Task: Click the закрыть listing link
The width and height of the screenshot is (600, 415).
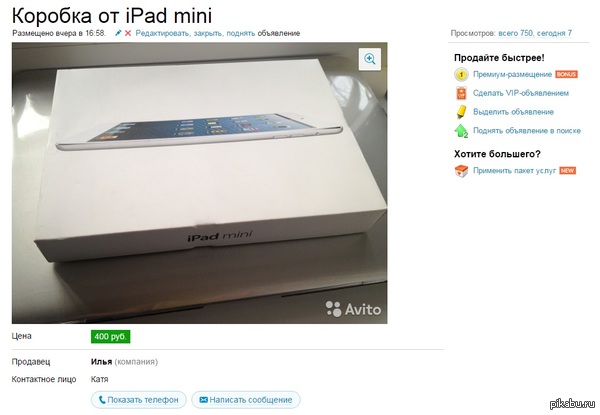Action: coord(208,33)
